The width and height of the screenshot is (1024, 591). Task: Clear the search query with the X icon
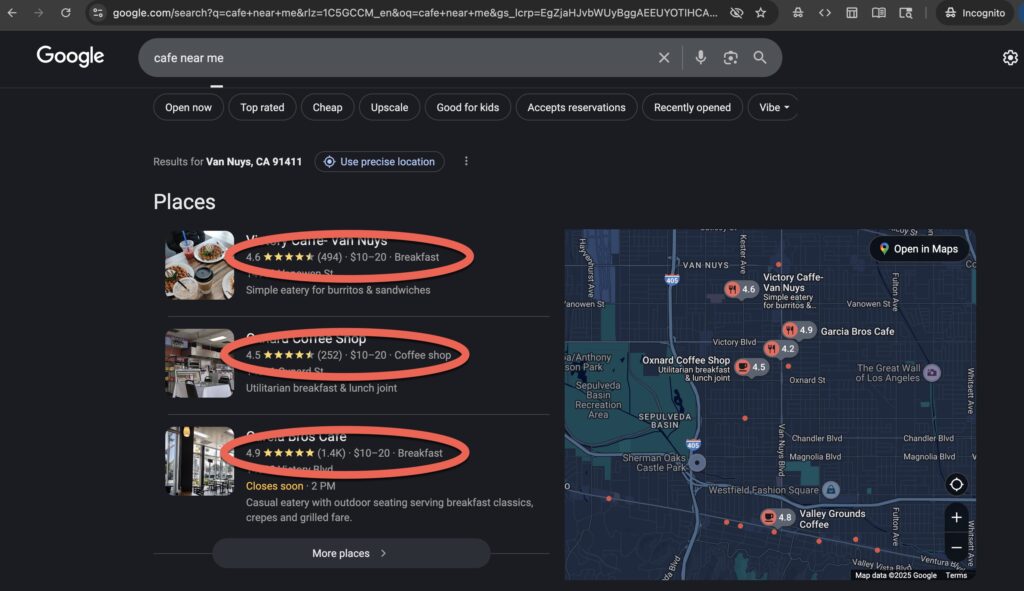tap(664, 58)
